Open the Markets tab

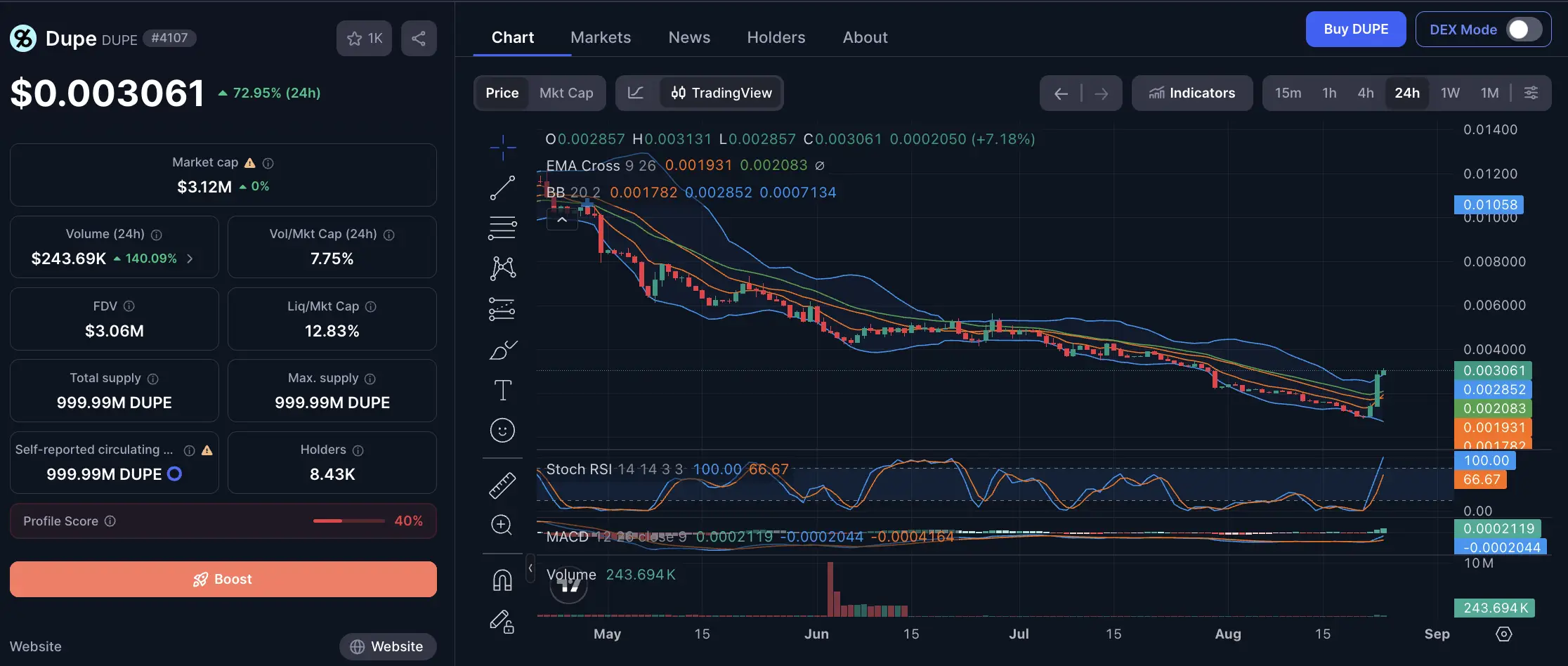[601, 37]
